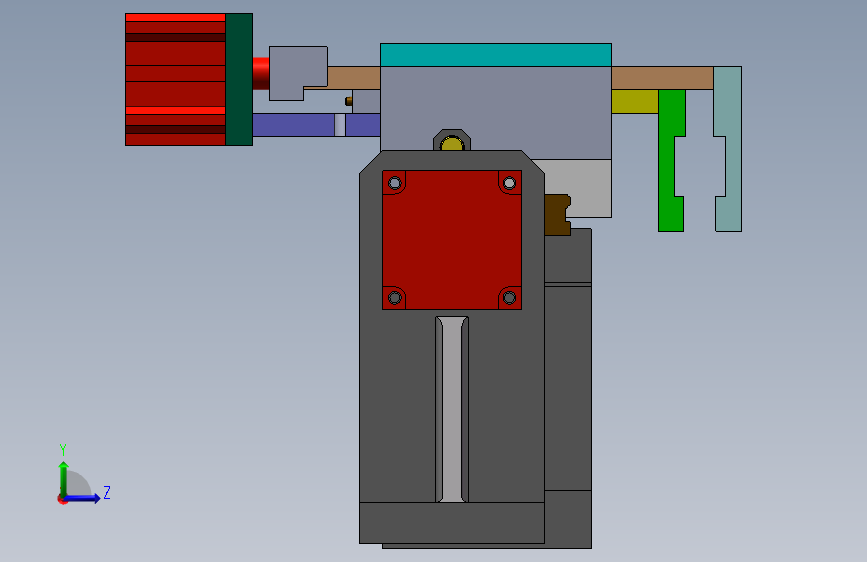Pick the bottom-left screw on the red plate
This screenshot has height=562, width=867.
[395, 298]
